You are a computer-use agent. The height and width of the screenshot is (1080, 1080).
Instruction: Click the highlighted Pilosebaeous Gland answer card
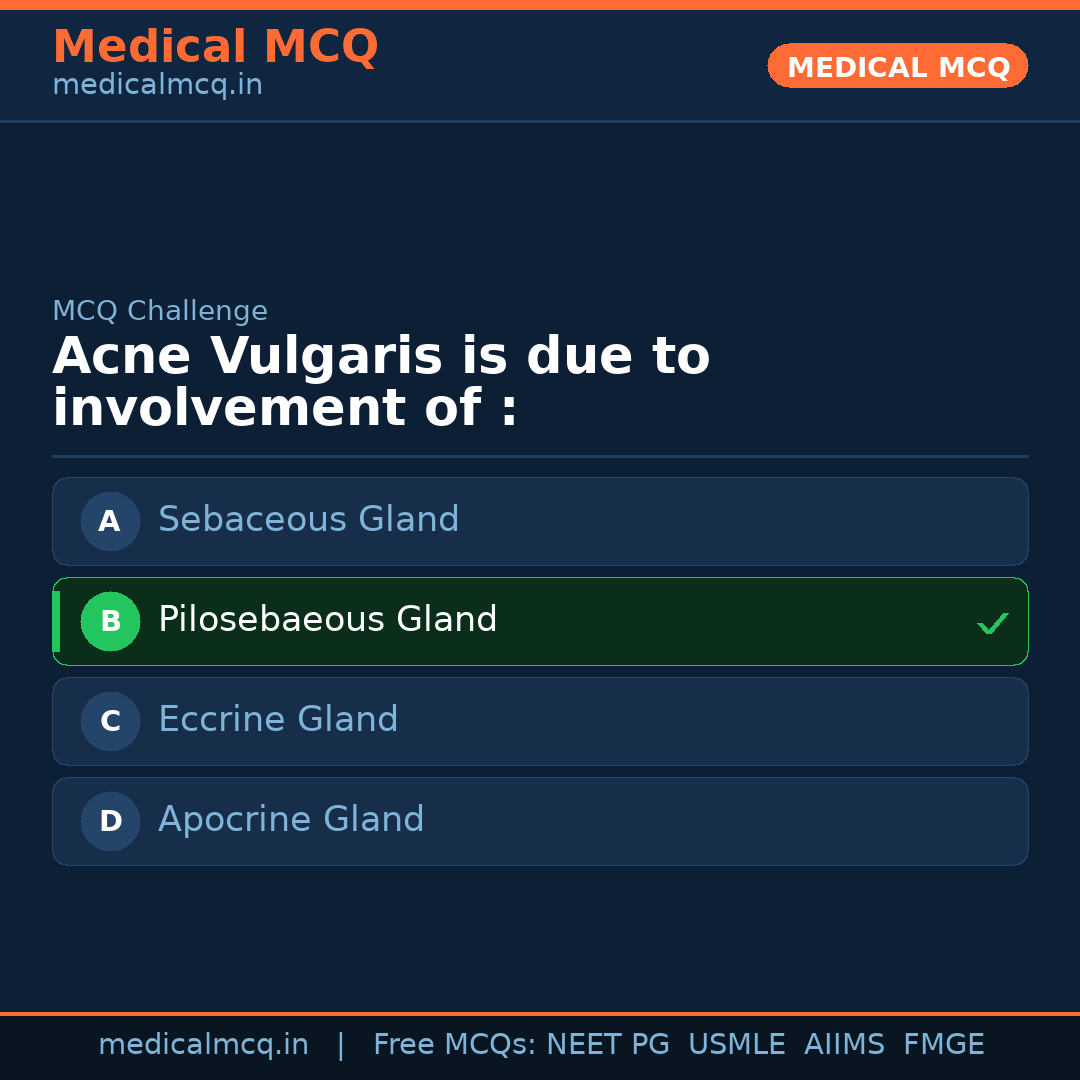tap(540, 621)
